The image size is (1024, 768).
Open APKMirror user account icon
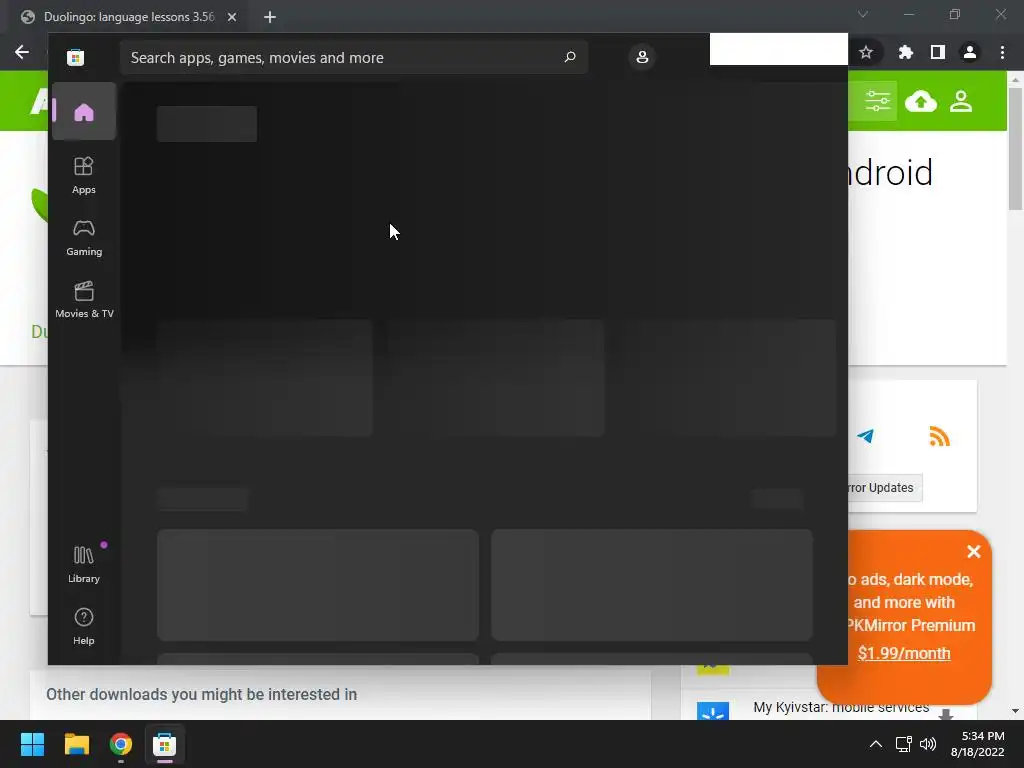(x=961, y=101)
